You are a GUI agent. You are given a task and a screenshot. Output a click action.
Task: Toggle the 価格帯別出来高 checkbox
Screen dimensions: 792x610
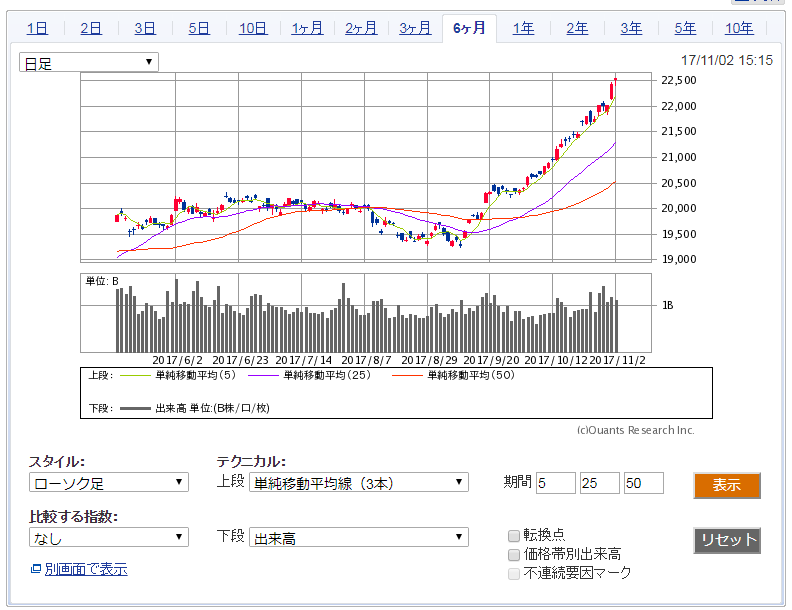coord(514,554)
